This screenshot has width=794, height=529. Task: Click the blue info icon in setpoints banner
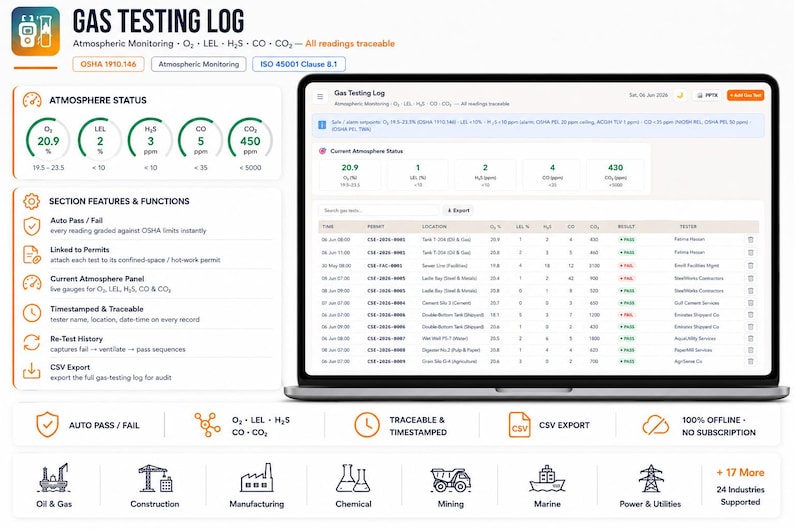(x=322, y=125)
